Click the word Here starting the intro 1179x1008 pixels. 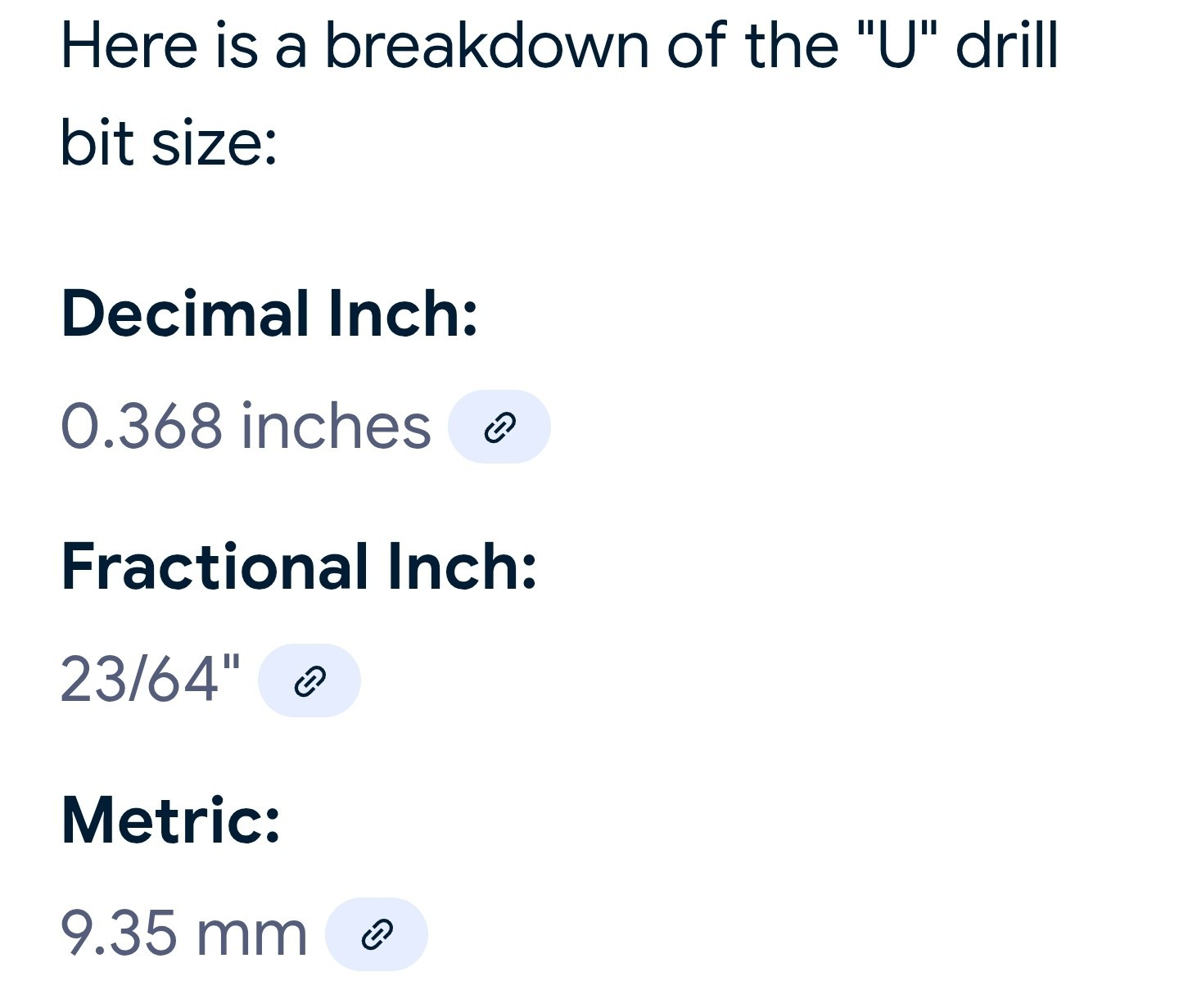(x=129, y=45)
